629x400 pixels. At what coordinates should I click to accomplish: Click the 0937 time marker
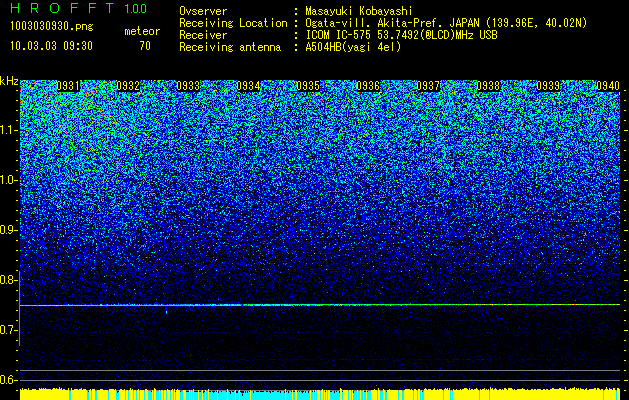tap(428, 86)
